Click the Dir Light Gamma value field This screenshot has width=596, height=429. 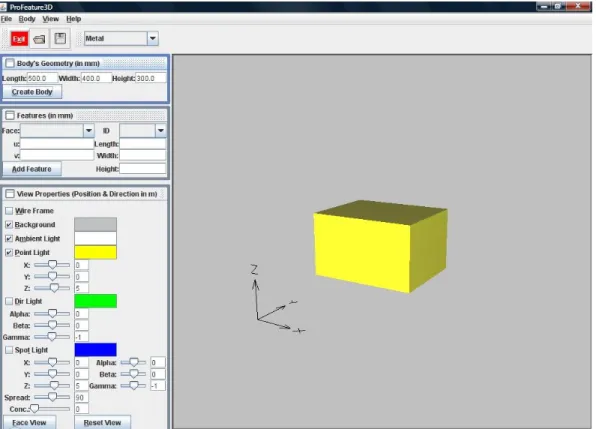click(x=82, y=337)
